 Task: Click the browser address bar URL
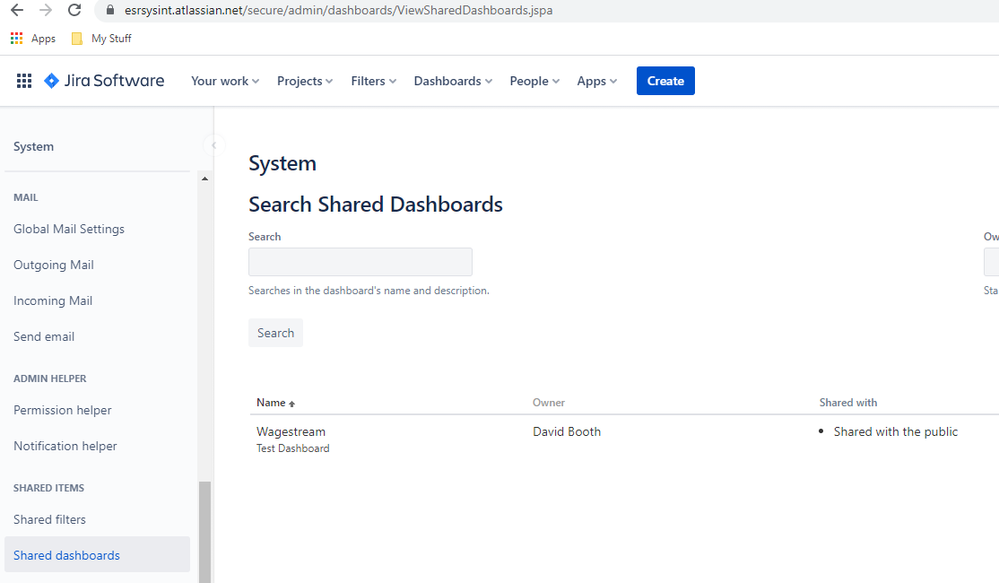pyautogui.click(x=338, y=10)
